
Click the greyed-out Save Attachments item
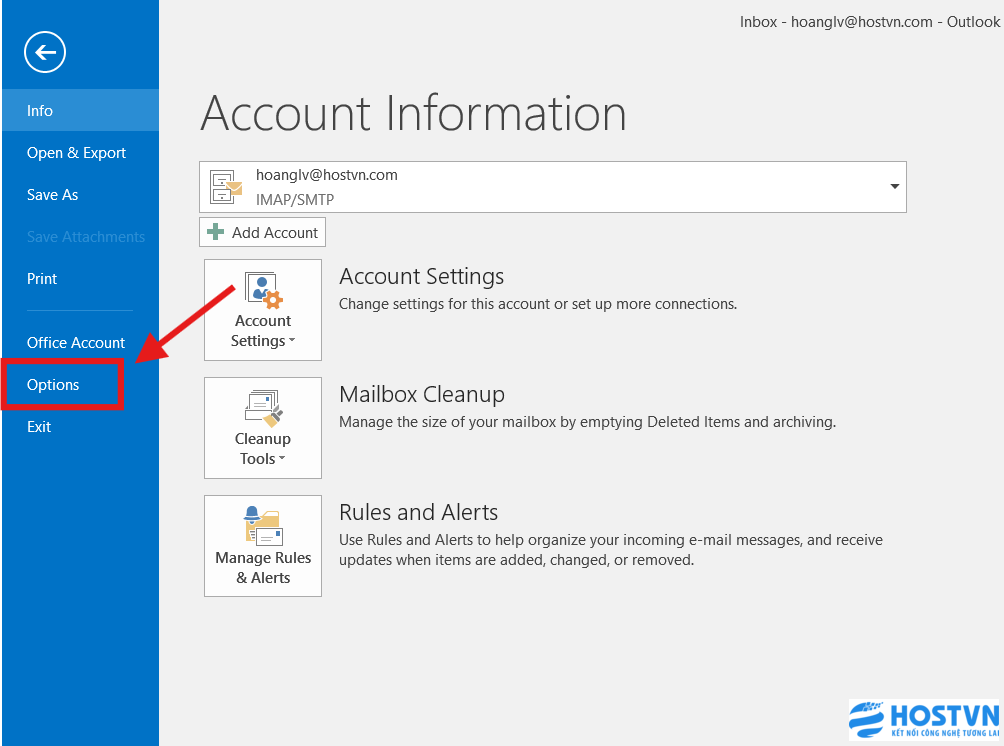85,237
